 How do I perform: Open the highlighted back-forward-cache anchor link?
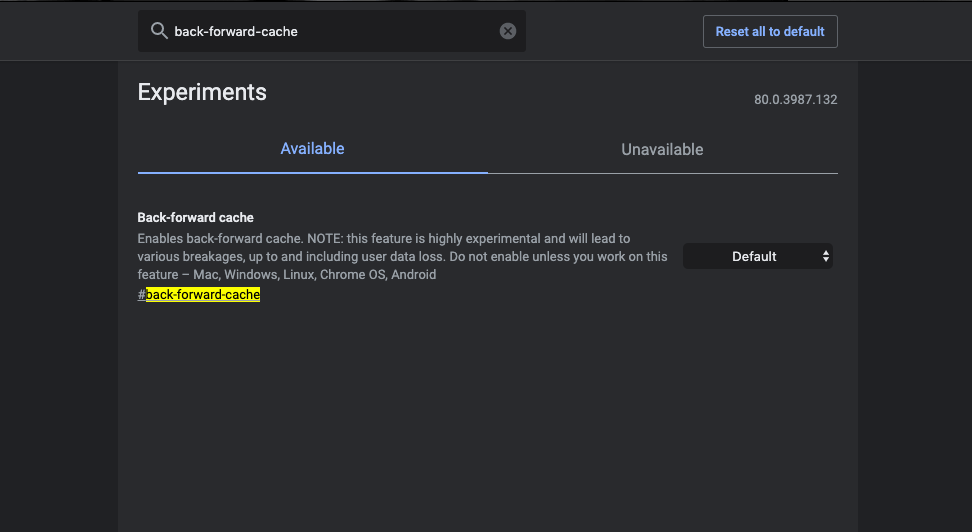(203, 295)
